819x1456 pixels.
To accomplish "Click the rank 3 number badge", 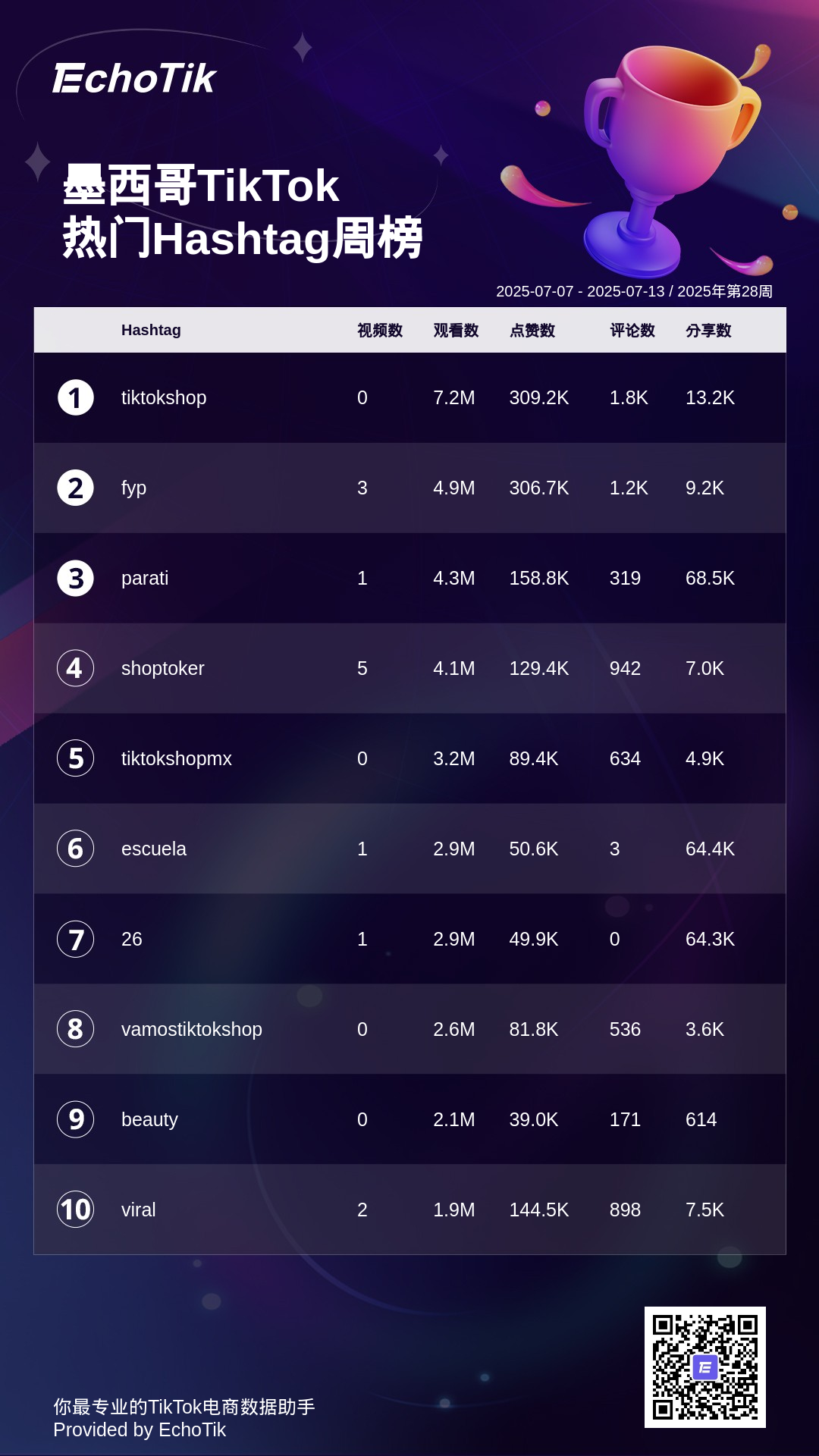I will point(76,579).
